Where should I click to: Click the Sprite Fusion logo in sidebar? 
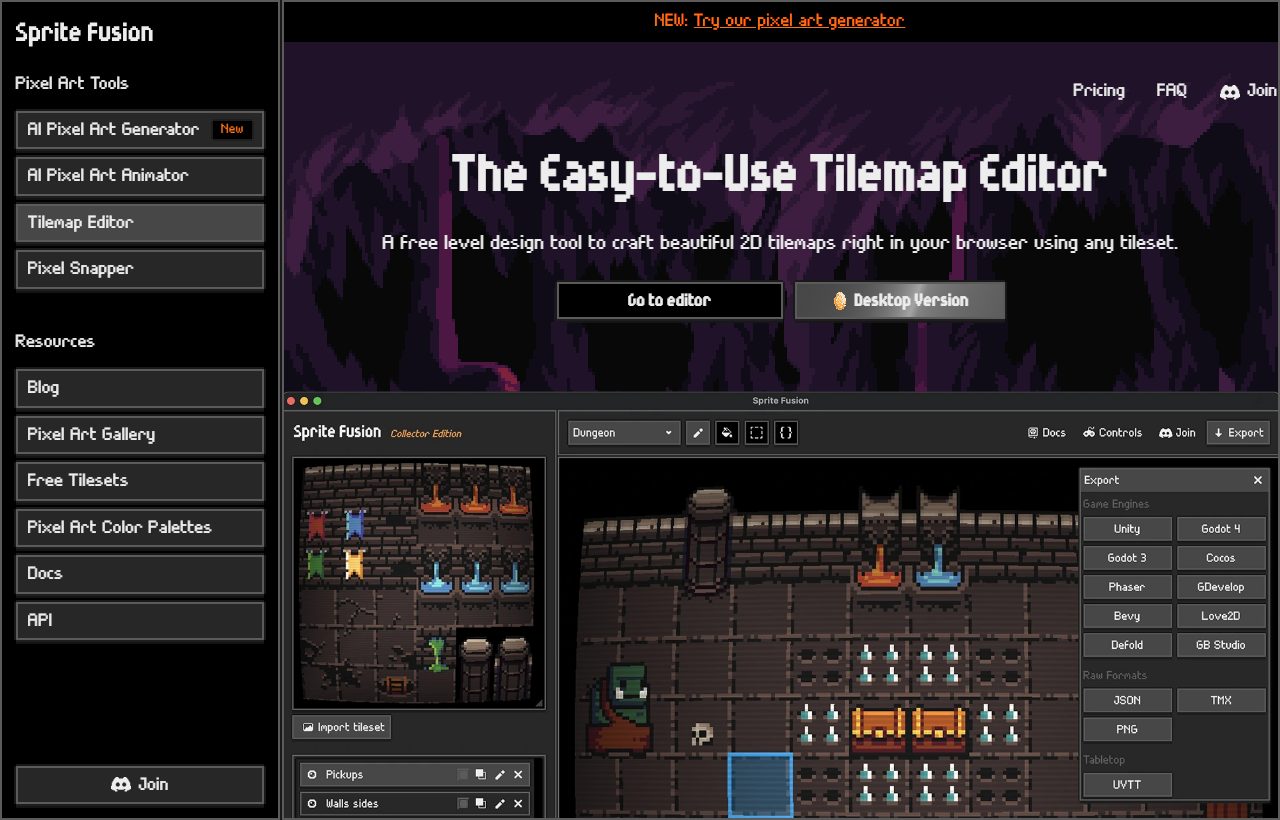click(x=84, y=32)
